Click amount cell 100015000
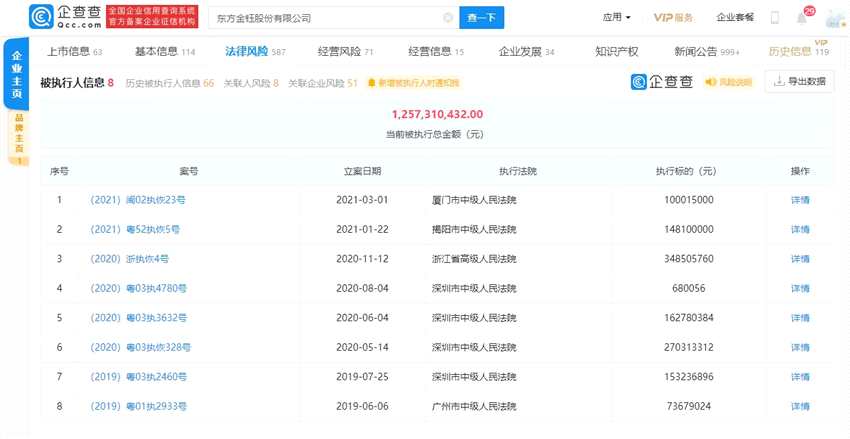This screenshot has width=850, height=439. point(688,200)
